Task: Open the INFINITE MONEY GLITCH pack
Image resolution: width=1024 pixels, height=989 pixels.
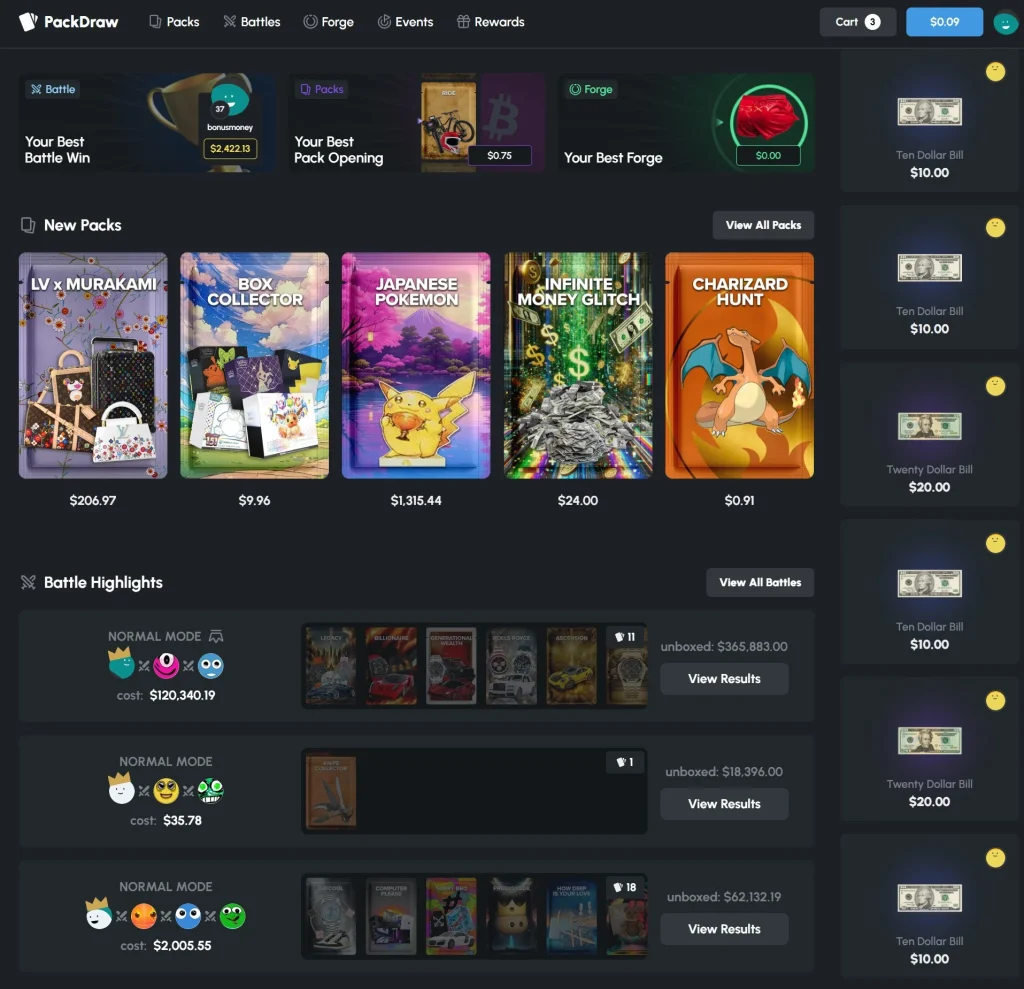Action: pyautogui.click(x=578, y=366)
